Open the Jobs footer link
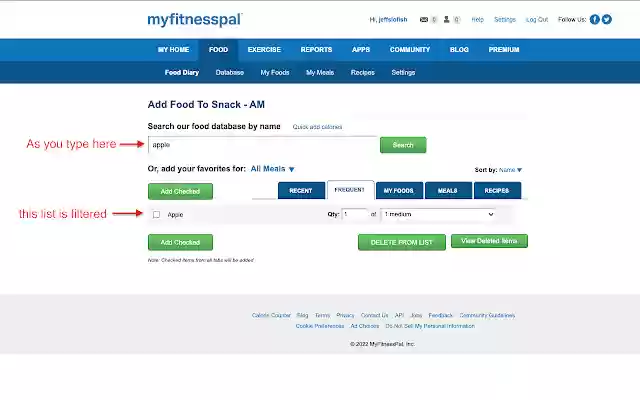The image size is (640, 400). (x=416, y=316)
